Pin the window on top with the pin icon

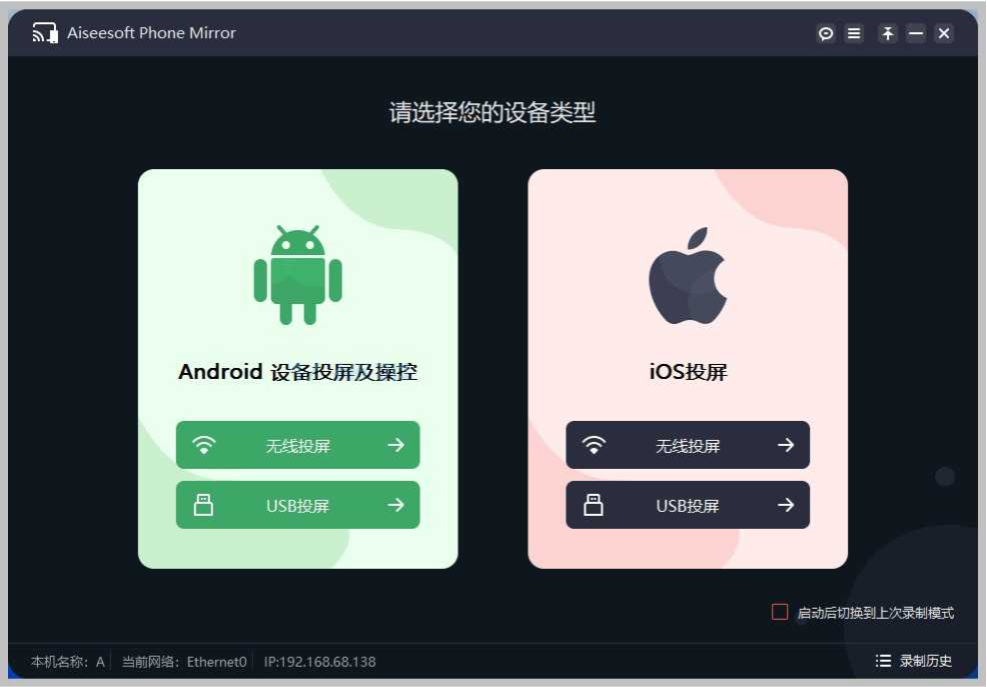(888, 33)
